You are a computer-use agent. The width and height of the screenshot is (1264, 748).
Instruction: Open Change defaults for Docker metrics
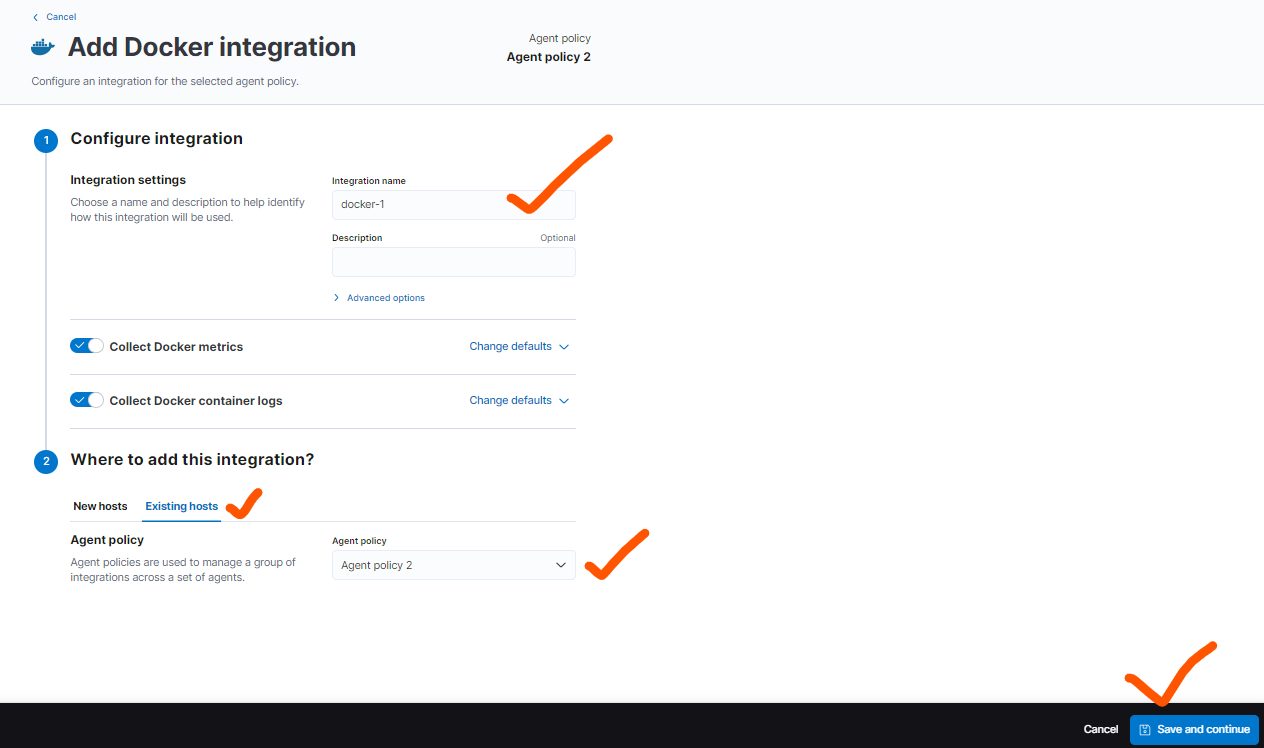510,346
